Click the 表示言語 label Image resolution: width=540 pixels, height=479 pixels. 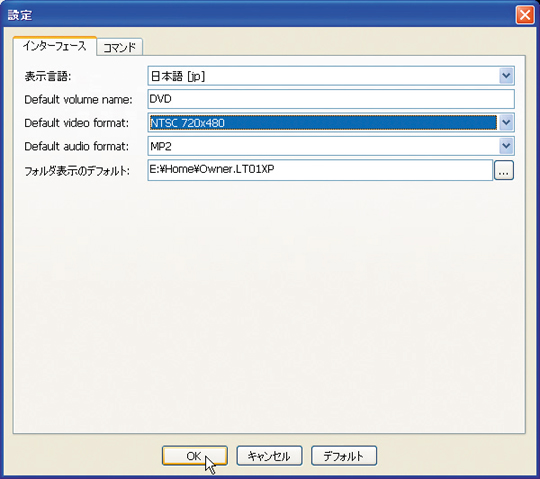coord(48,76)
